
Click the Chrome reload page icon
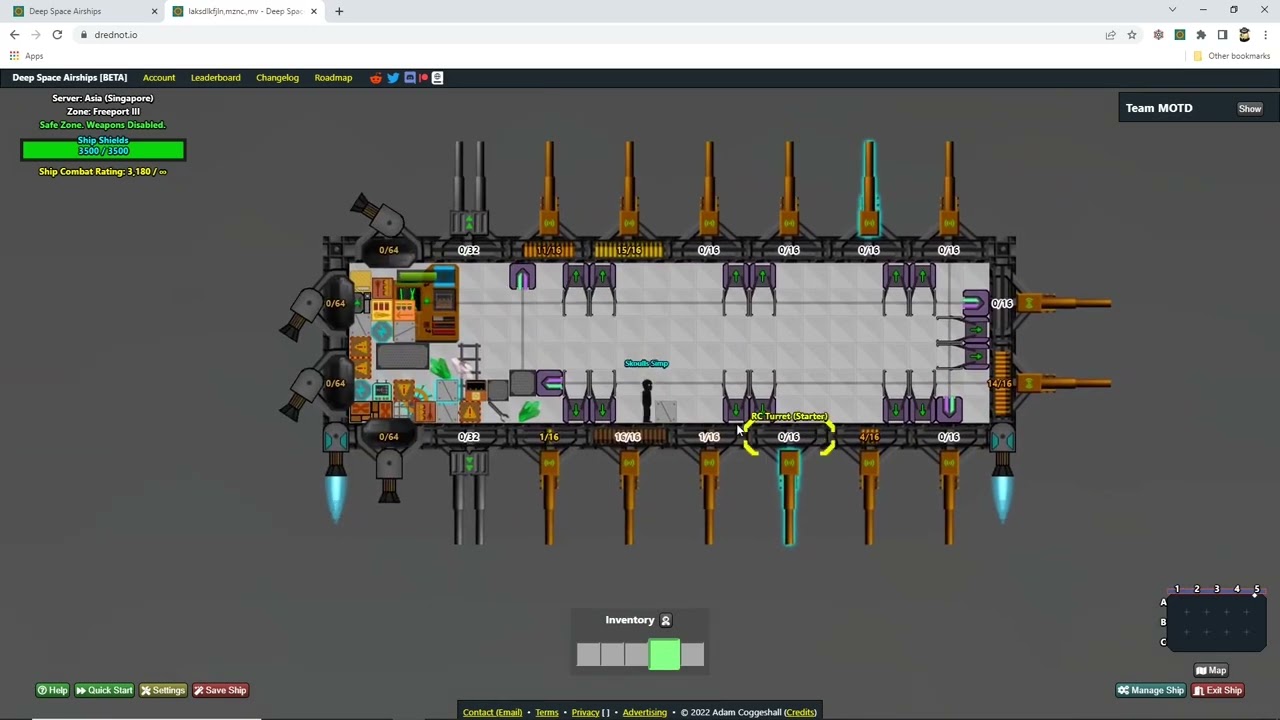coord(57,35)
